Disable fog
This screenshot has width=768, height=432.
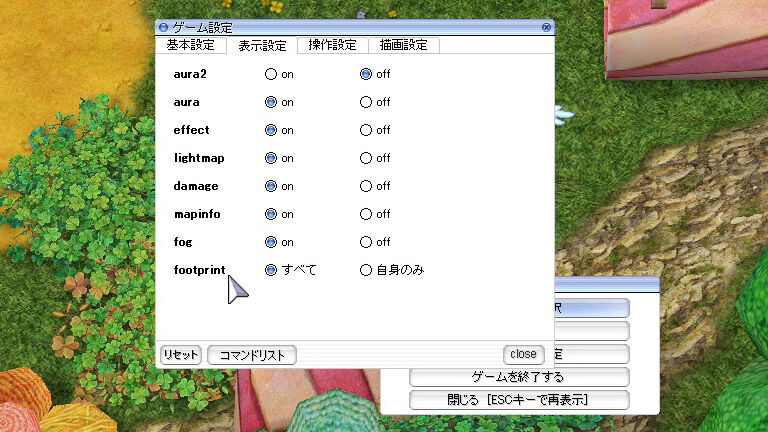point(366,242)
